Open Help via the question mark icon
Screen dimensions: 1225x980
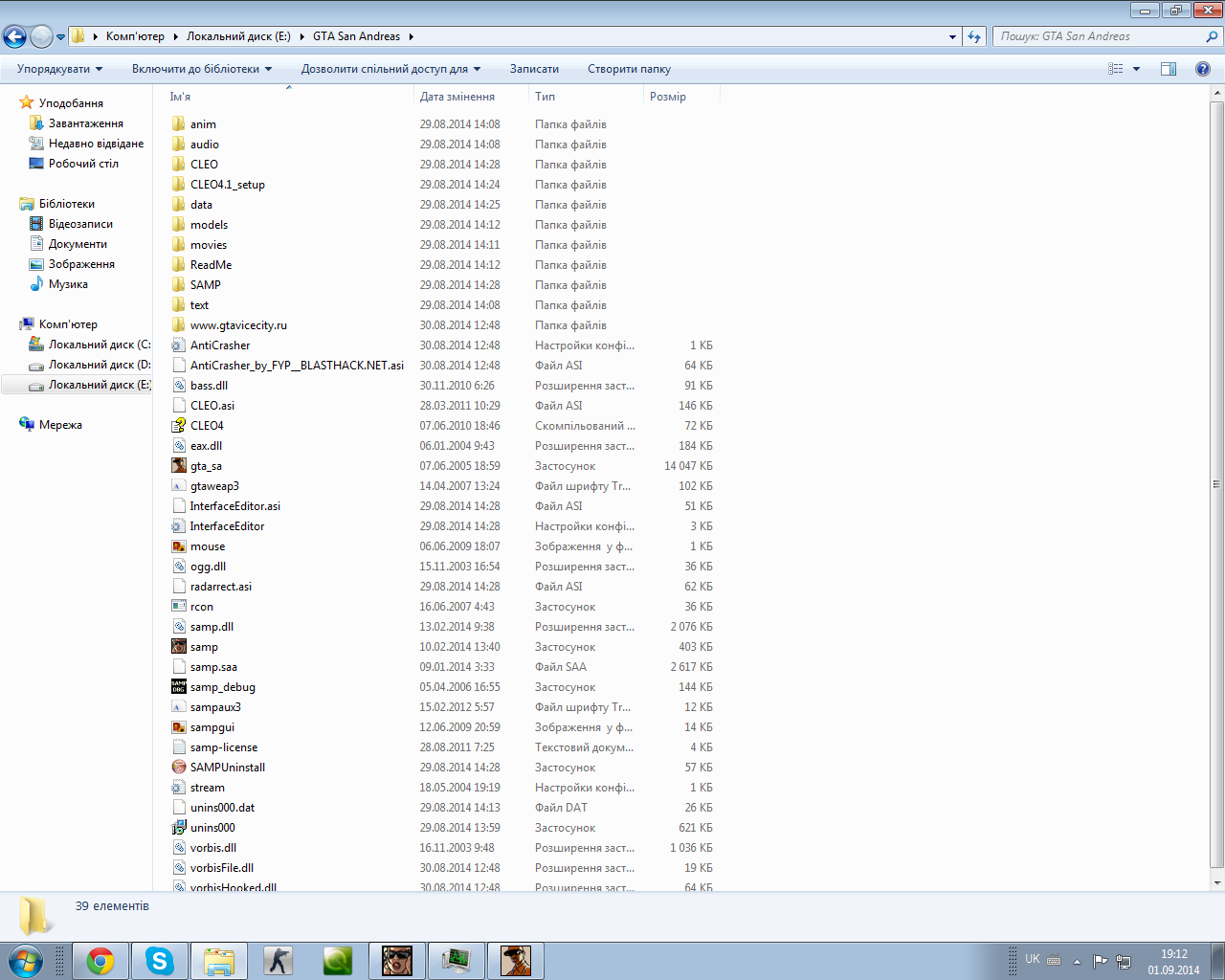coord(1203,69)
